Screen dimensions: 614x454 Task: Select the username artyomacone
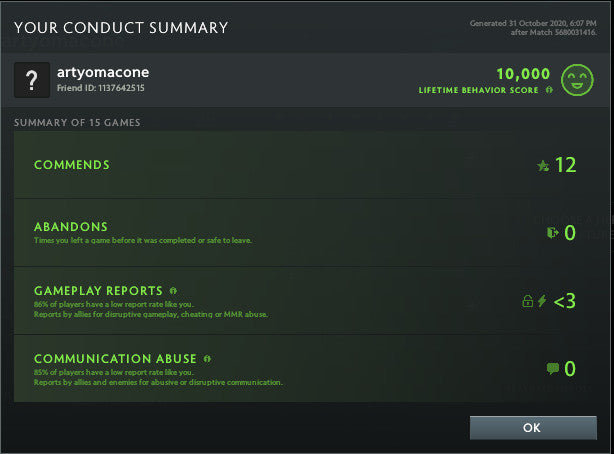click(x=102, y=72)
